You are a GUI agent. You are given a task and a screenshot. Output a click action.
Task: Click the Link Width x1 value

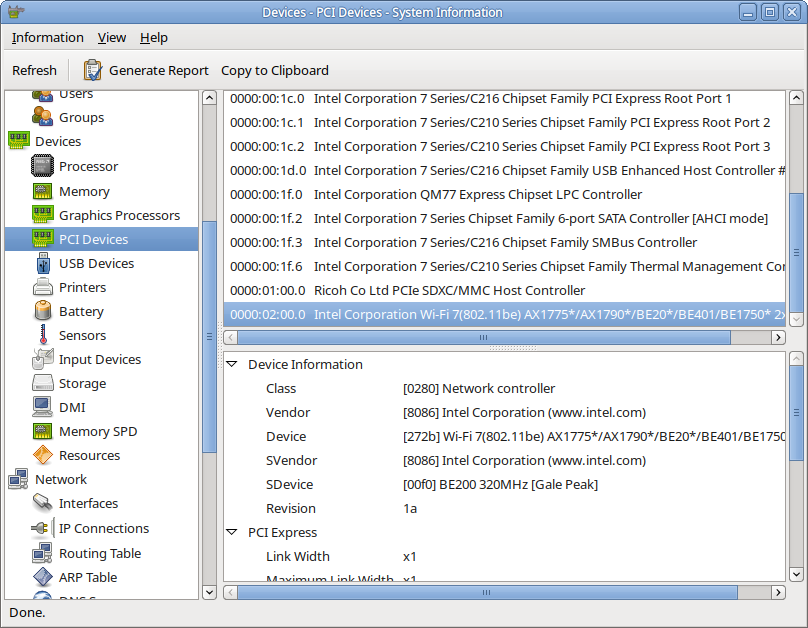(409, 556)
